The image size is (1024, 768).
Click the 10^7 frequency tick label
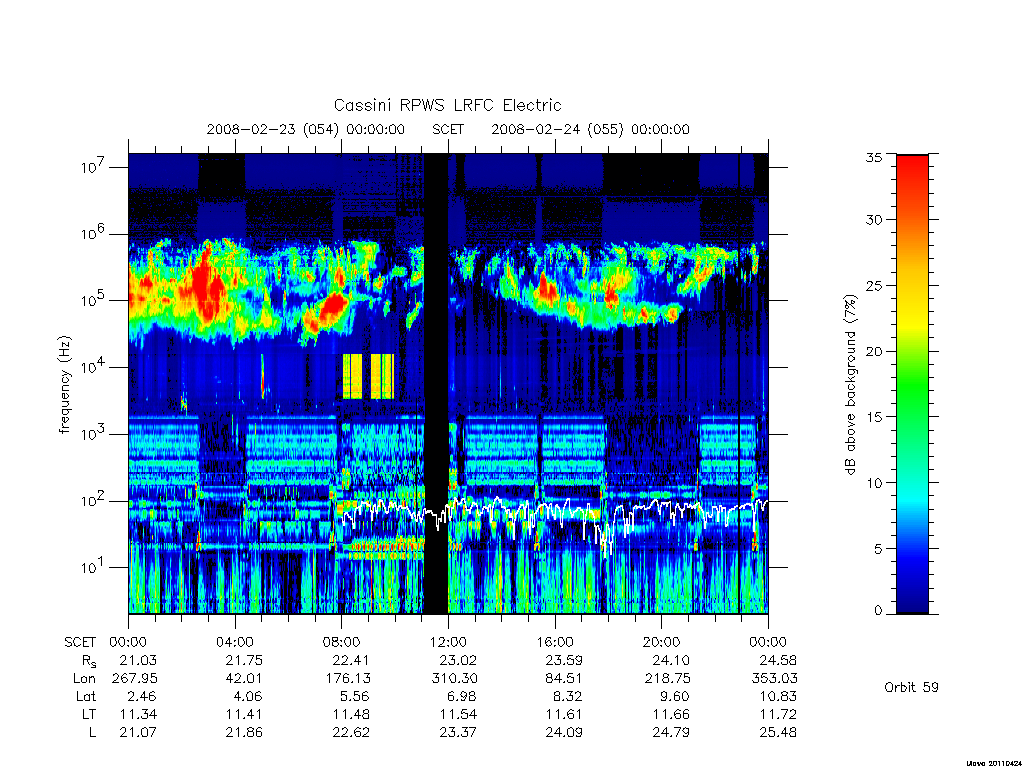(x=91, y=167)
